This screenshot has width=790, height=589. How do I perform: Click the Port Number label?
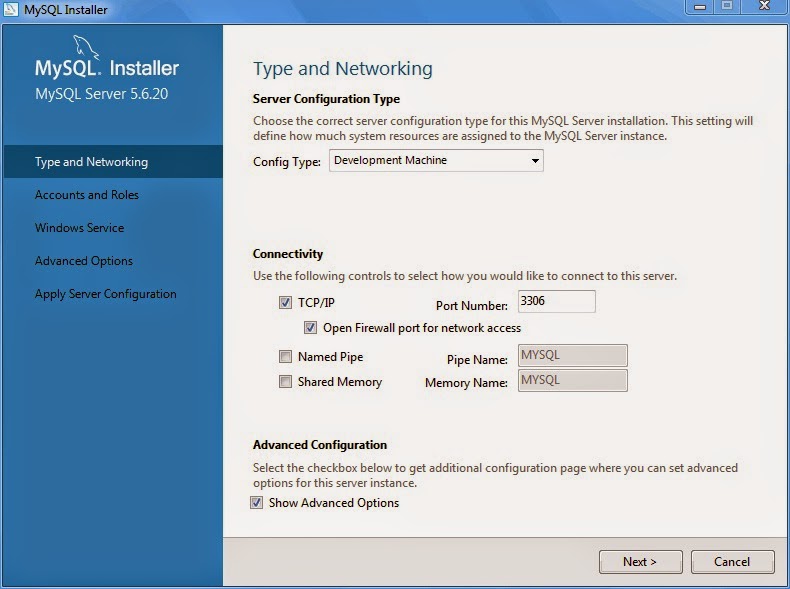tap(472, 306)
